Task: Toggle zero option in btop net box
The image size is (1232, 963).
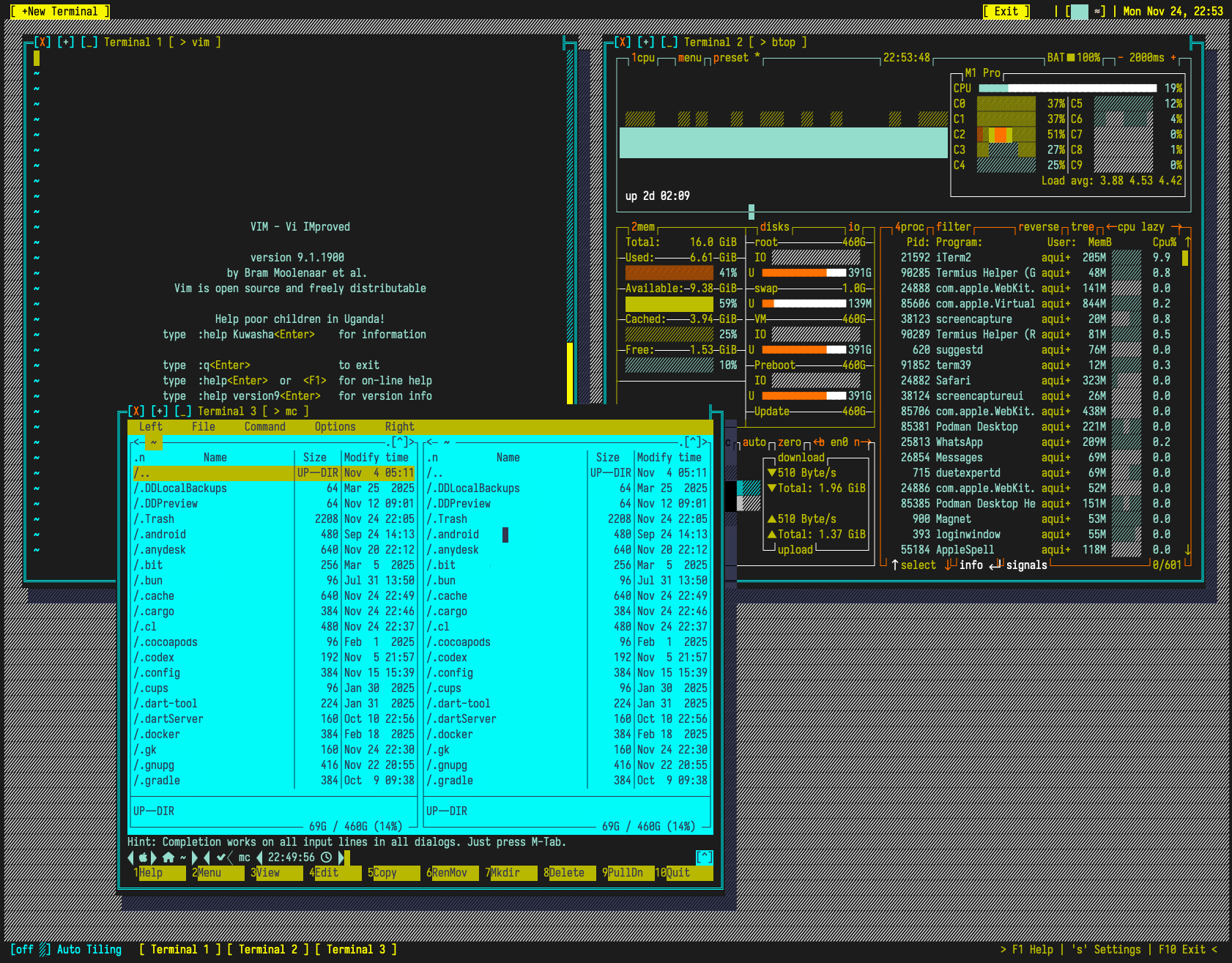Action: pos(790,442)
